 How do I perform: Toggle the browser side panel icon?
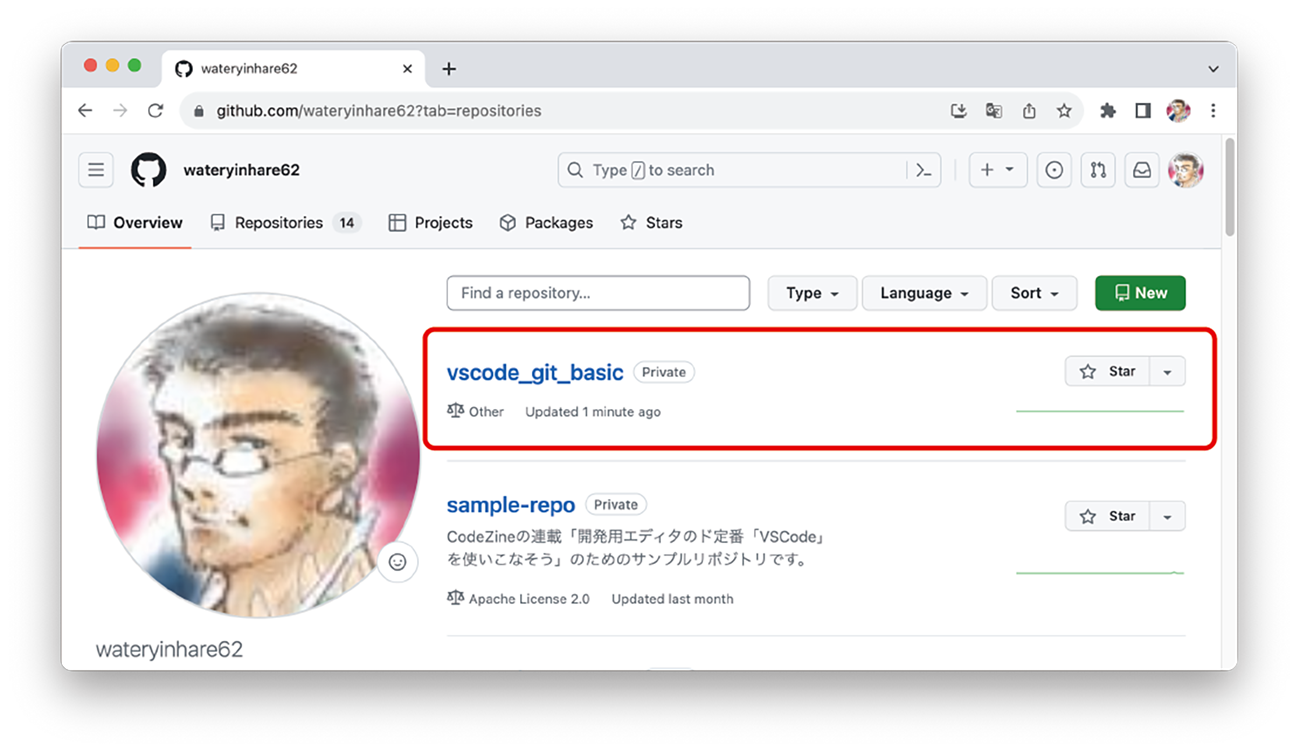[x=1143, y=111]
